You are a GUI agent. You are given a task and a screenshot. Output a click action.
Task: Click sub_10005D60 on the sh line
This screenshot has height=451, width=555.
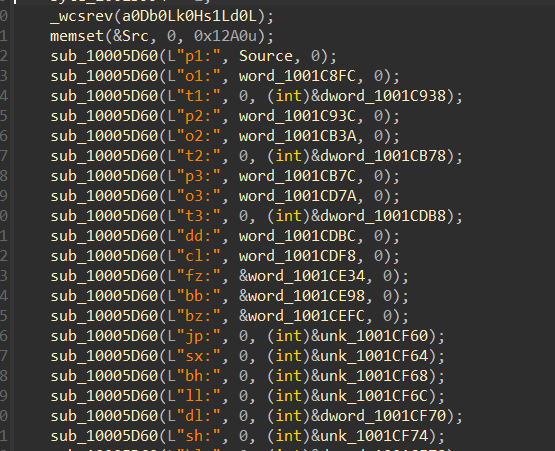point(104,436)
